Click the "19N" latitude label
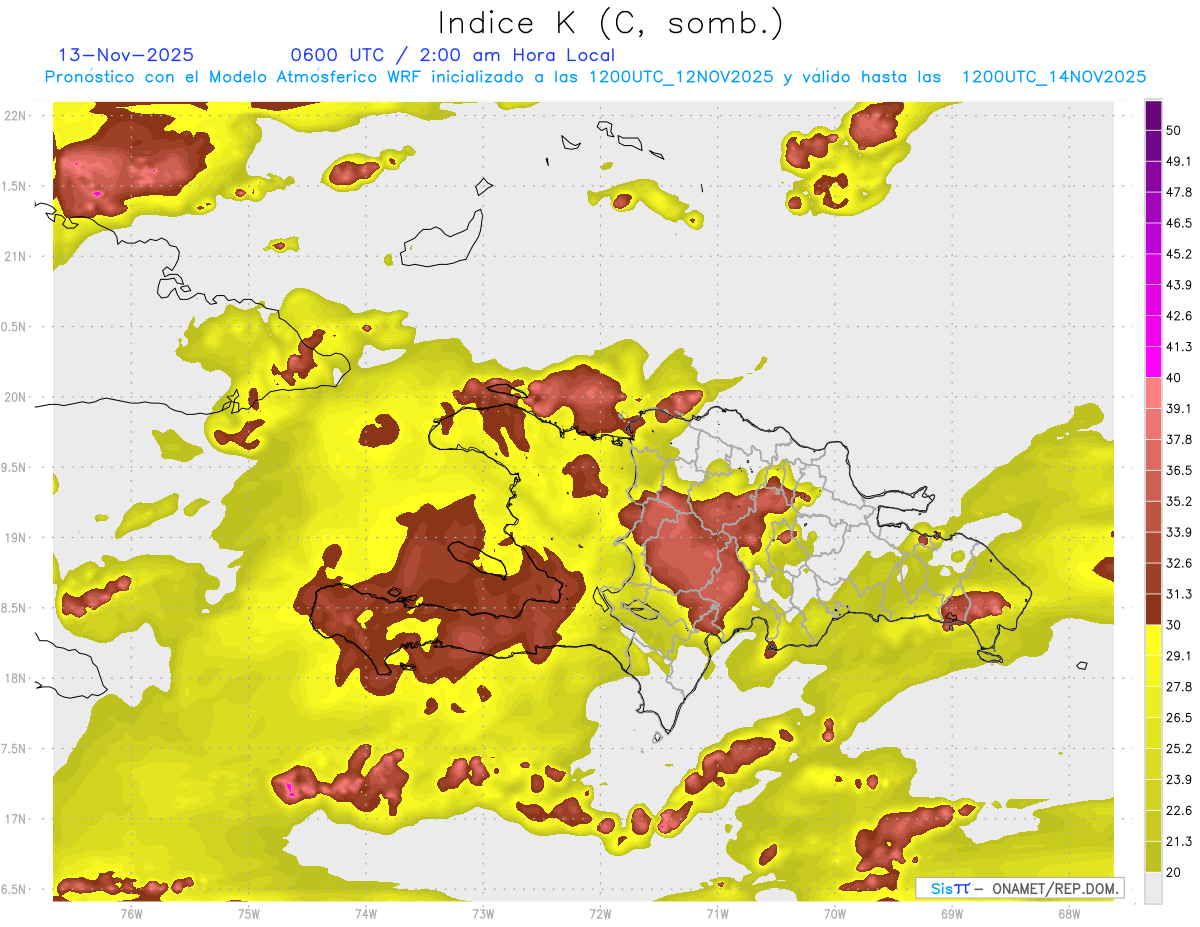This screenshot has height=927, width=1200. click(15, 537)
